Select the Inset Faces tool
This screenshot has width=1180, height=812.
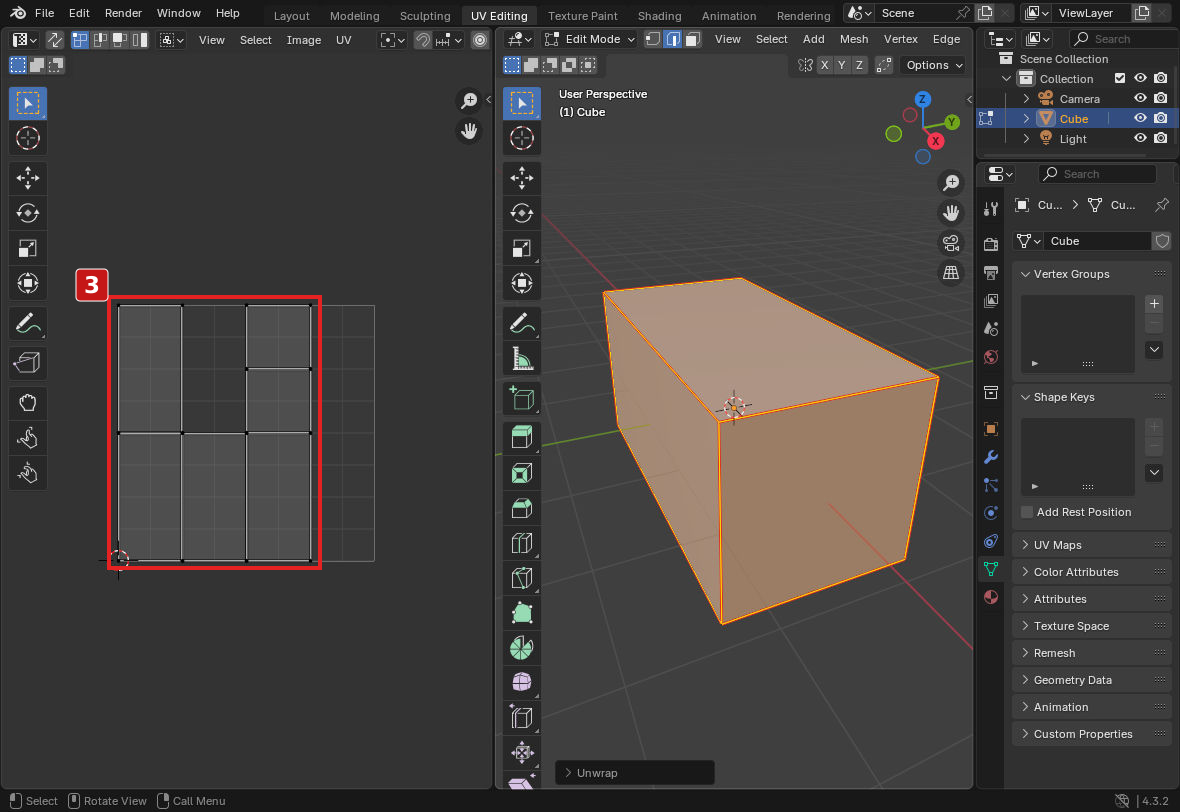522,473
